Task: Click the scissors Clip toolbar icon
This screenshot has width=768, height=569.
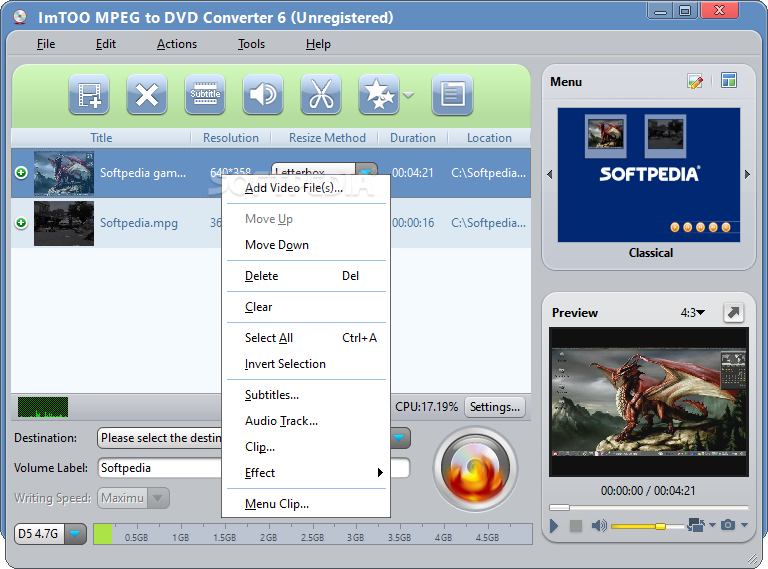Action: click(x=321, y=95)
